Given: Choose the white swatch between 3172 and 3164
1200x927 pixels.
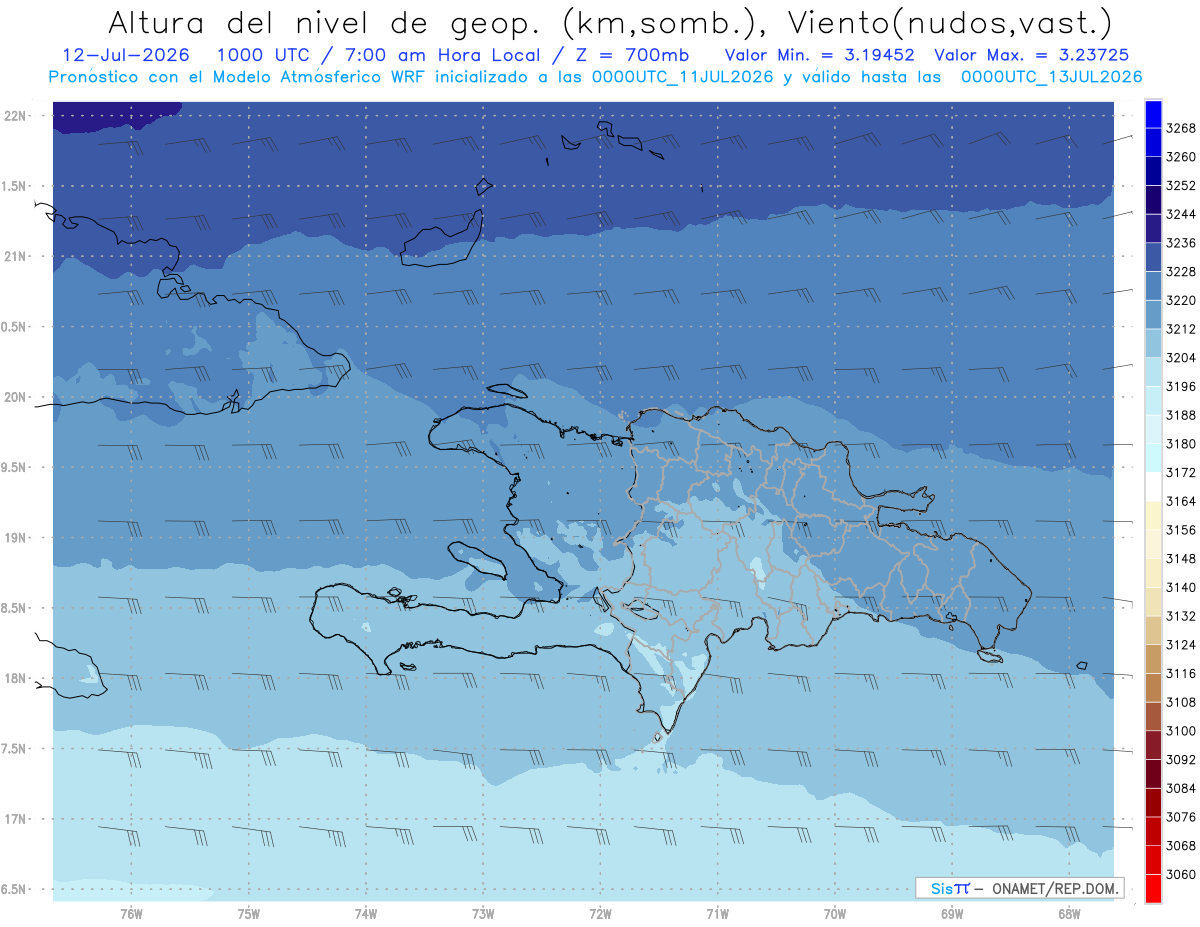Looking at the screenshot, I should 1153,486.
